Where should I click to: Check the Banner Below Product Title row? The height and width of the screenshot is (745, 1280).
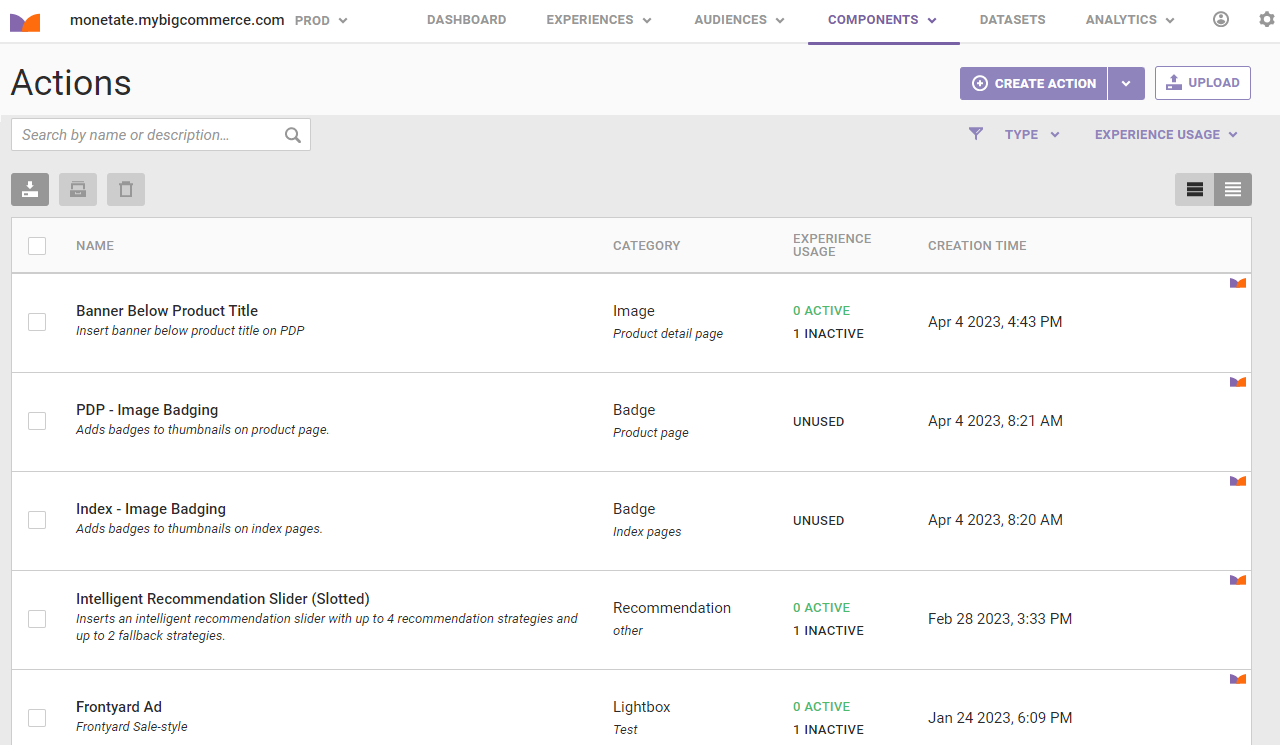37,322
